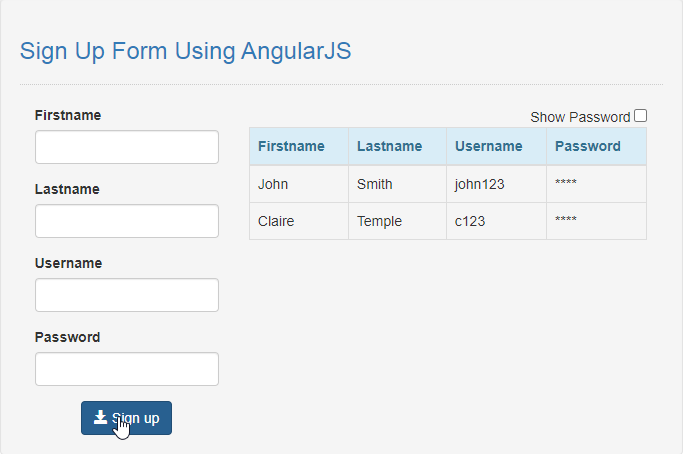Focus the Firstname input field
This screenshot has width=683, height=454.
point(127,147)
